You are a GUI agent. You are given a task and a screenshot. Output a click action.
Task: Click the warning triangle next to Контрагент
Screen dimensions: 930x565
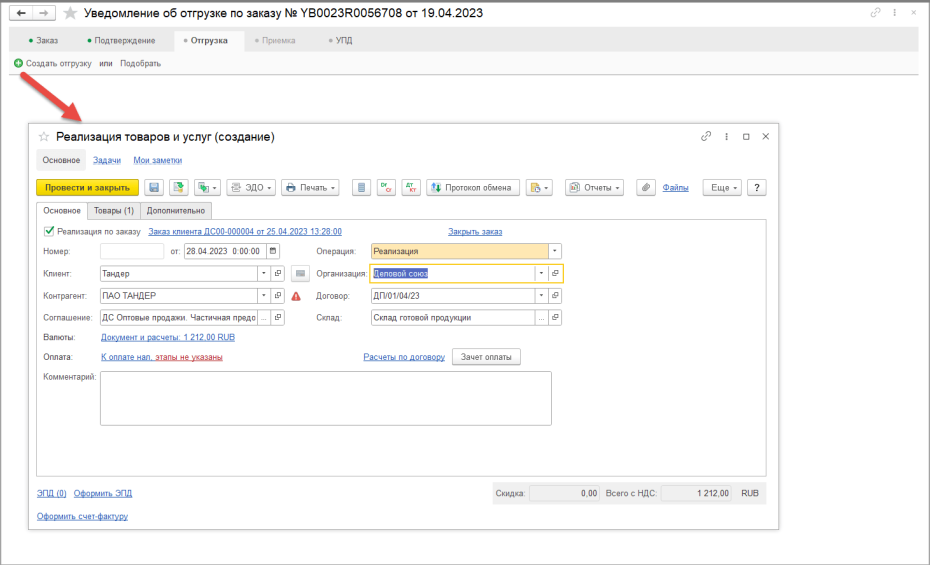(296, 296)
